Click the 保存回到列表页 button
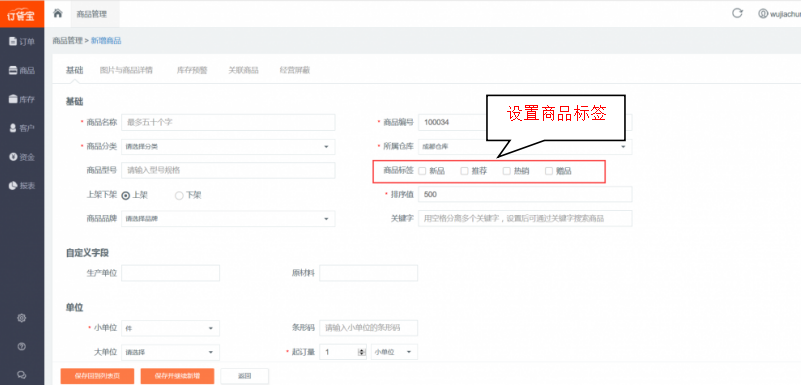801x388 pixels. [97, 376]
